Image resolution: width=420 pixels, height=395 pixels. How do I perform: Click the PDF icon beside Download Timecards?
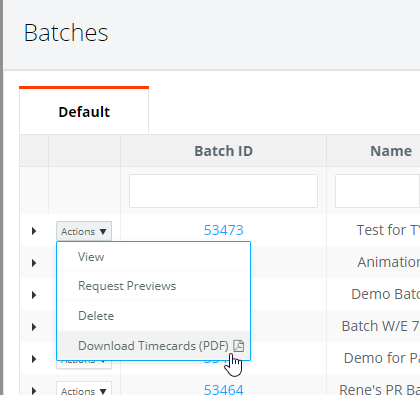pos(238,346)
